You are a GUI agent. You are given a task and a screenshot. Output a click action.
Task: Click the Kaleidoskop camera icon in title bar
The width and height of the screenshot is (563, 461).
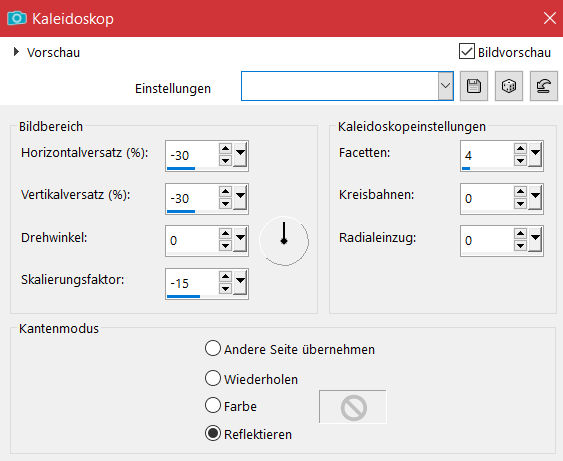point(17,18)
